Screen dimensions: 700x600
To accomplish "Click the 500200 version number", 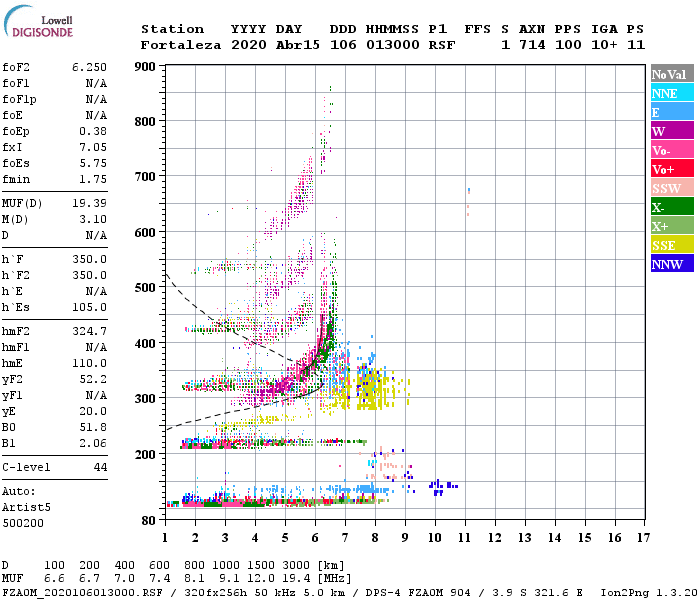I will [23, 523].
